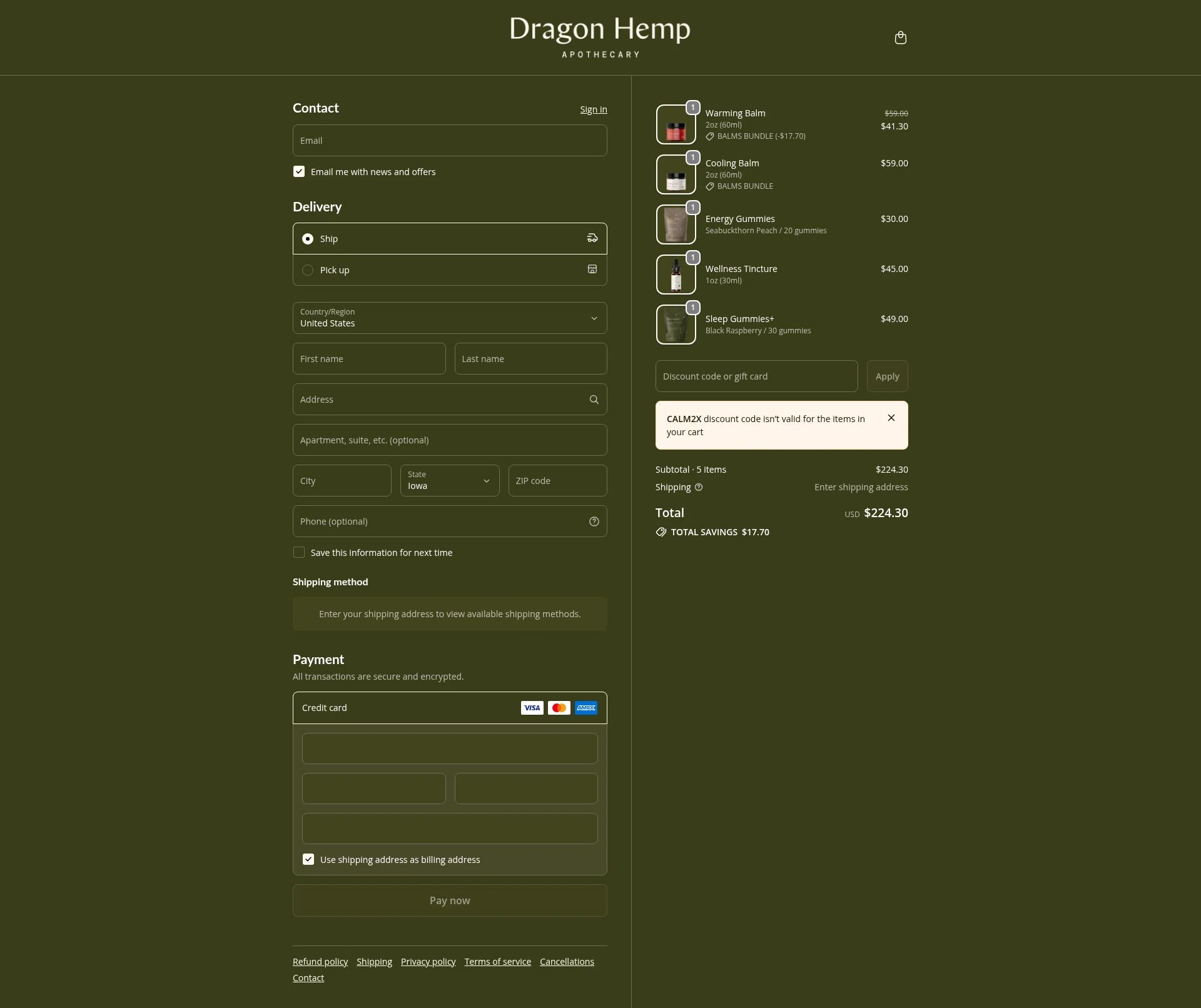This screenshot has height=1008, width=1201.
Task: Click the phone number help icon
Action: (594, 521)
